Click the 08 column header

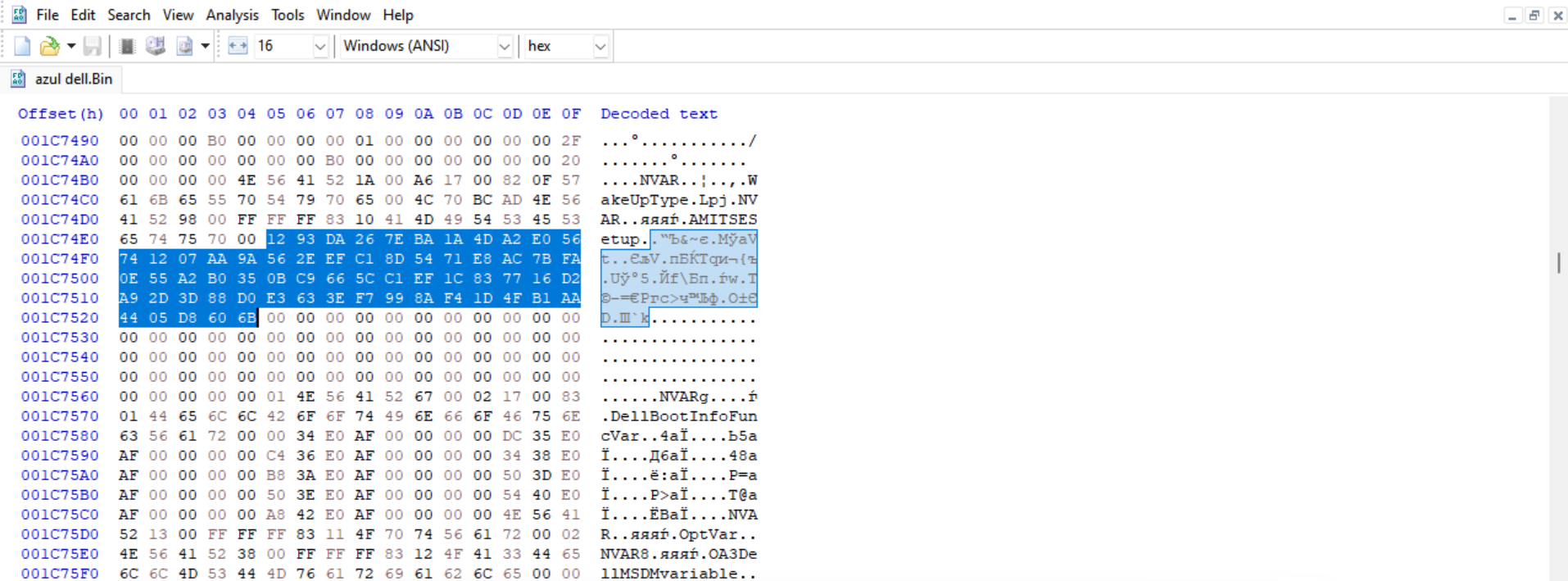click(x=365, y=114)
